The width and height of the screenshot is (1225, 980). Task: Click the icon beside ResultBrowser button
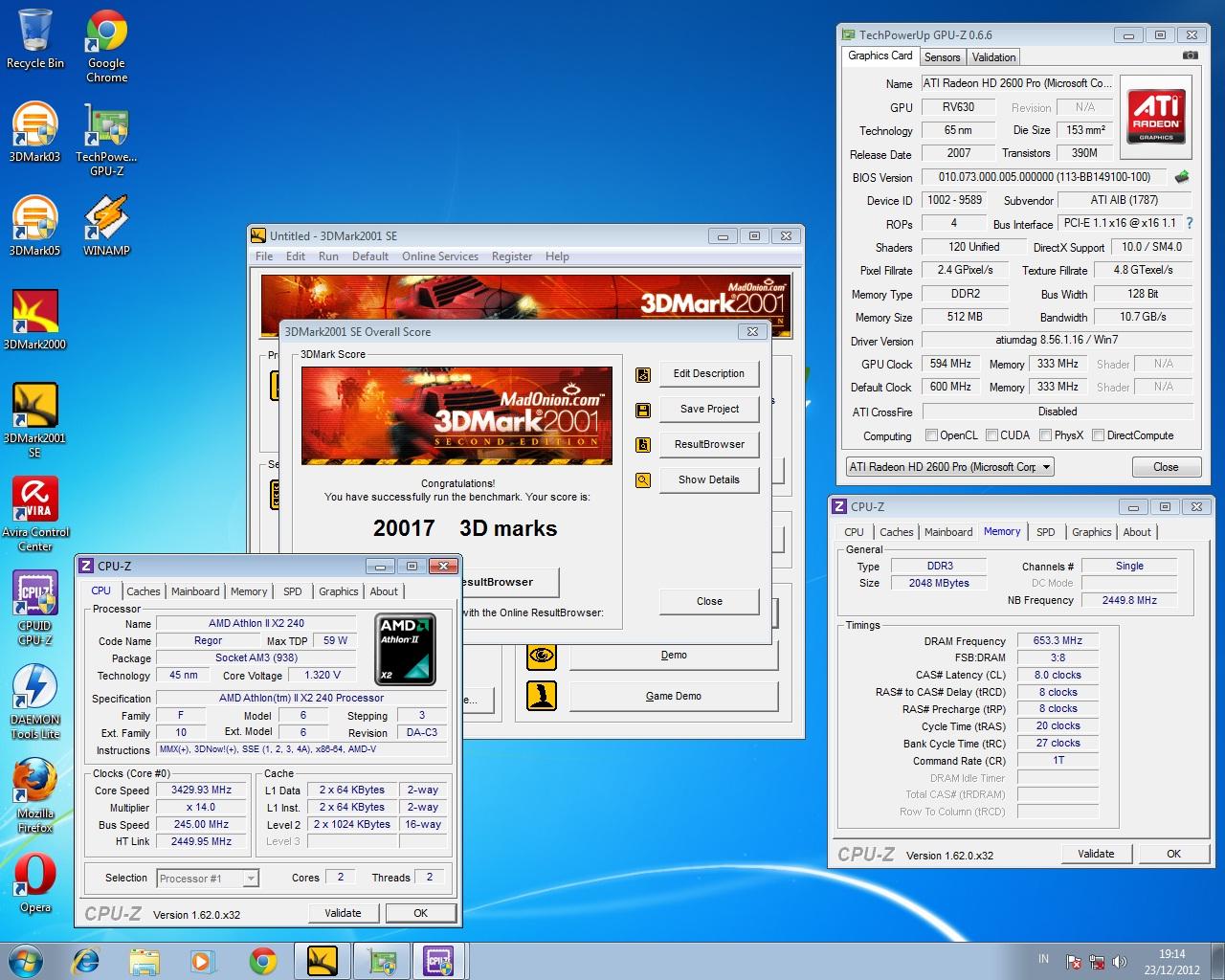[x=643, y=445]
